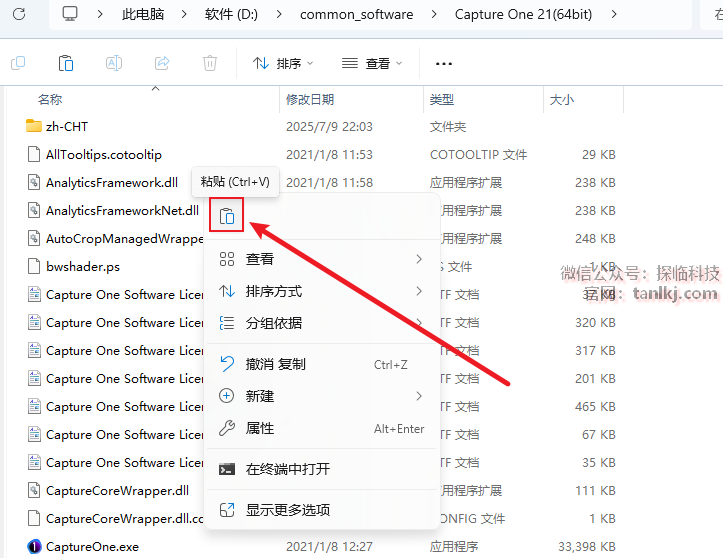Expand chevron after common_software in breadcrumb
The height and width of the screenshot is (558, 723).
click(434, 14)
